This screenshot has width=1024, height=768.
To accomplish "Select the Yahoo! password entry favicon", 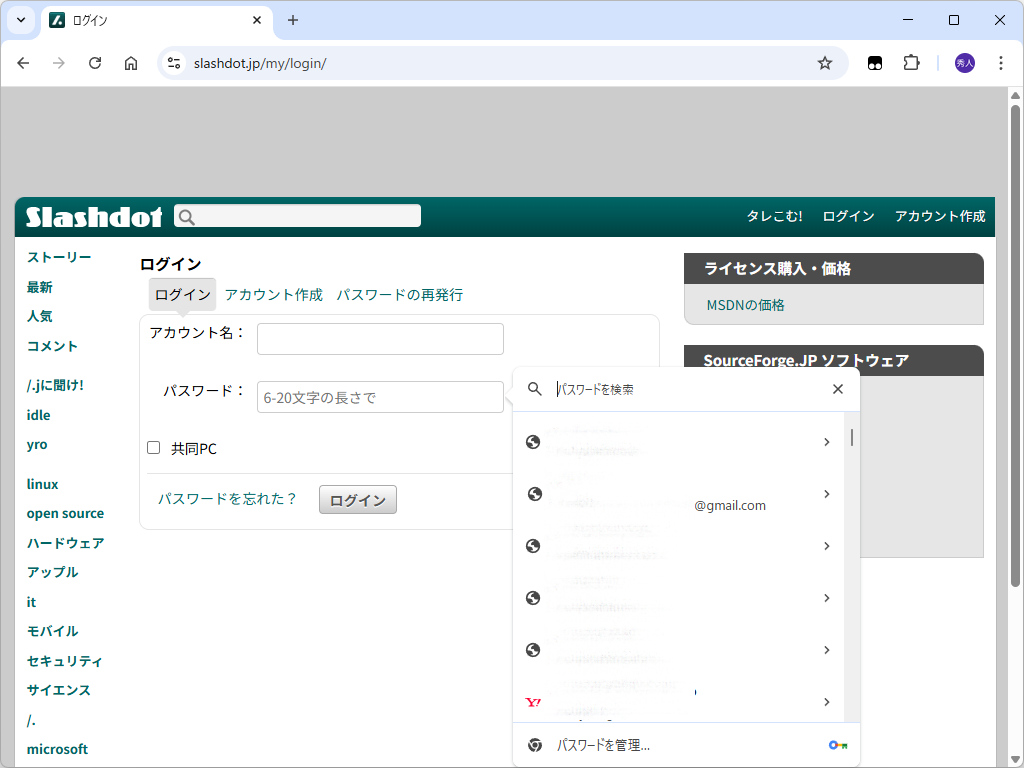I will [533, 702].
